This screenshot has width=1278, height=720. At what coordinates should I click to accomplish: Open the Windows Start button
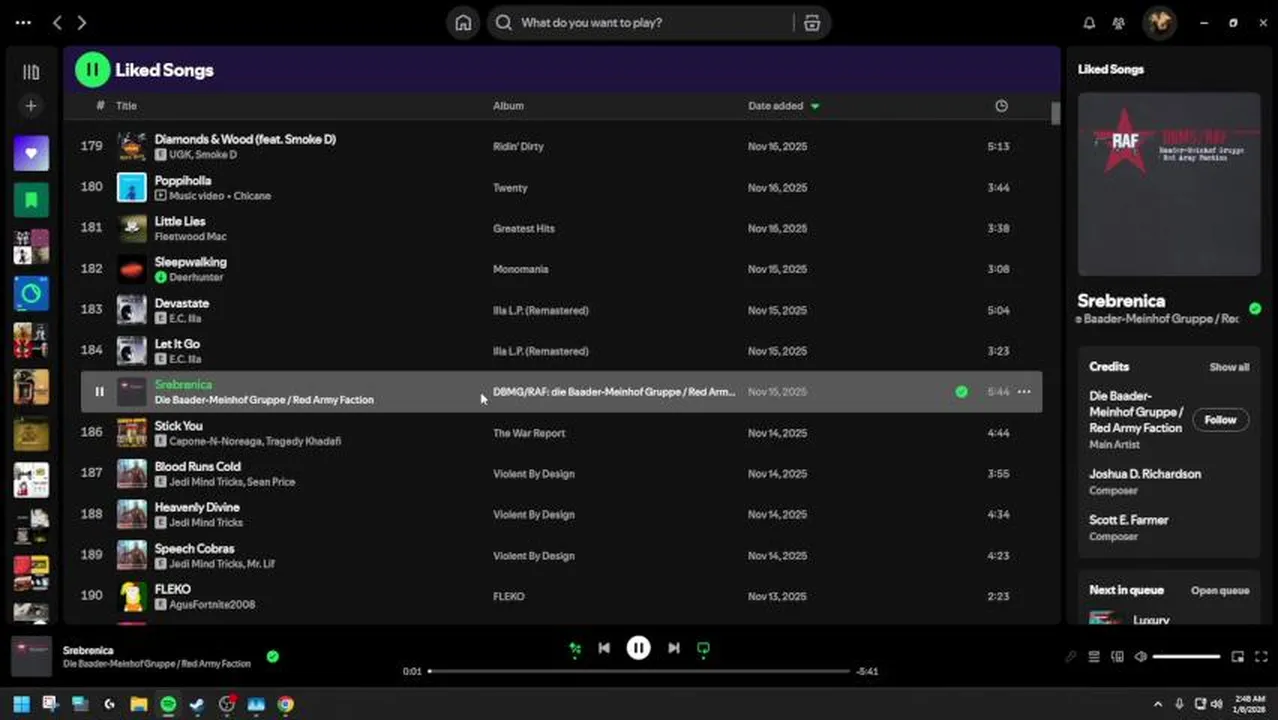[21, 704]
